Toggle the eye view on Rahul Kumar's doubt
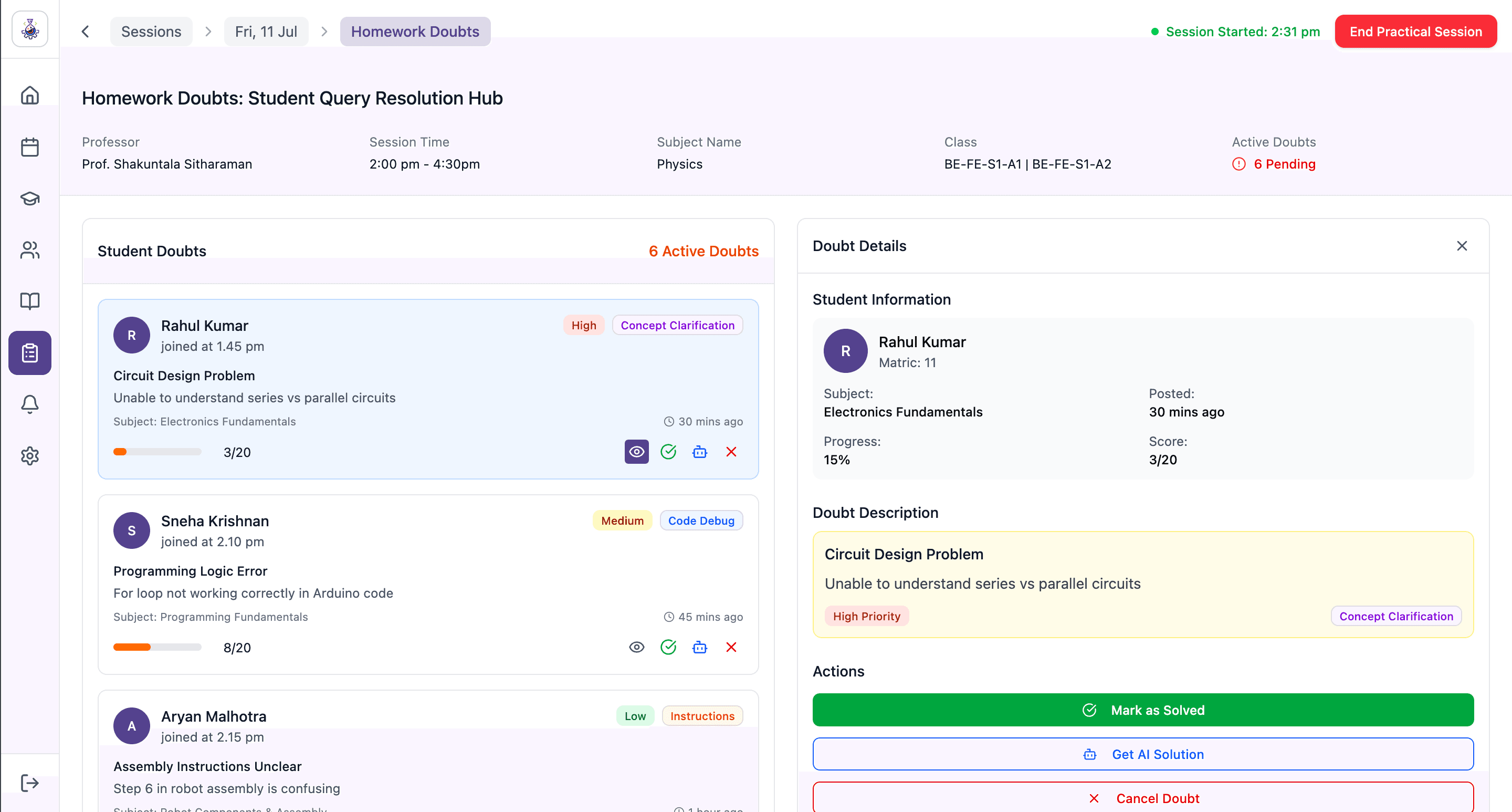Screen dimensions: 1512x812 pos(637,452)
